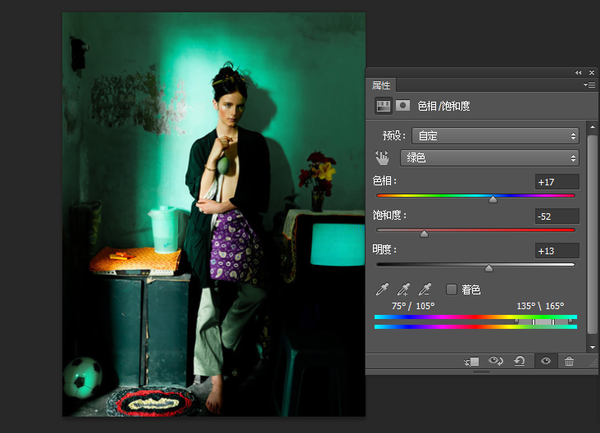The width and height of the screenshot is (600, 433).
Task: Collapse the panel with double-arrow icon
Action: tap(578, 72)
